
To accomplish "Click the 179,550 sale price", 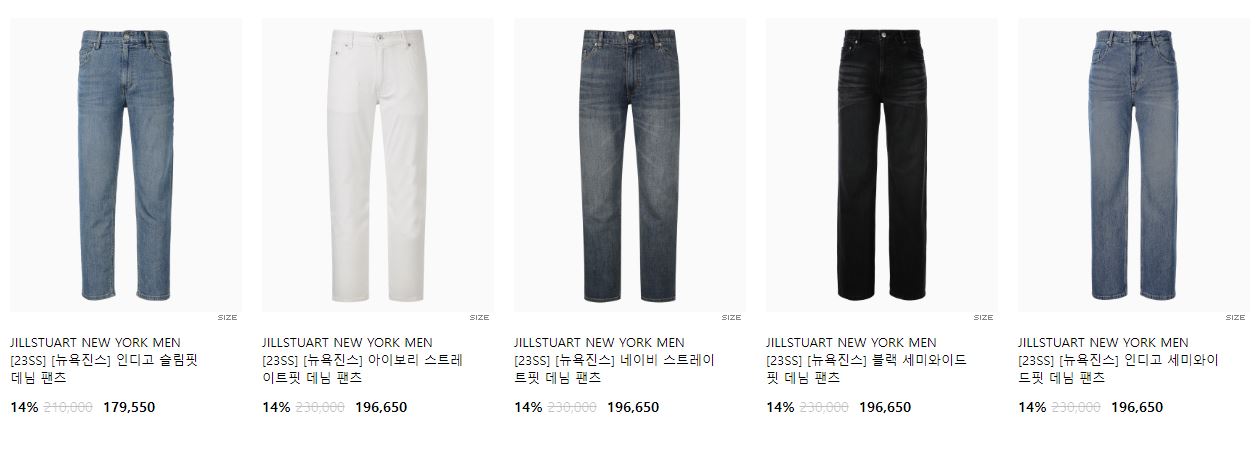I will pyautogui.click(x=129, y=408).
